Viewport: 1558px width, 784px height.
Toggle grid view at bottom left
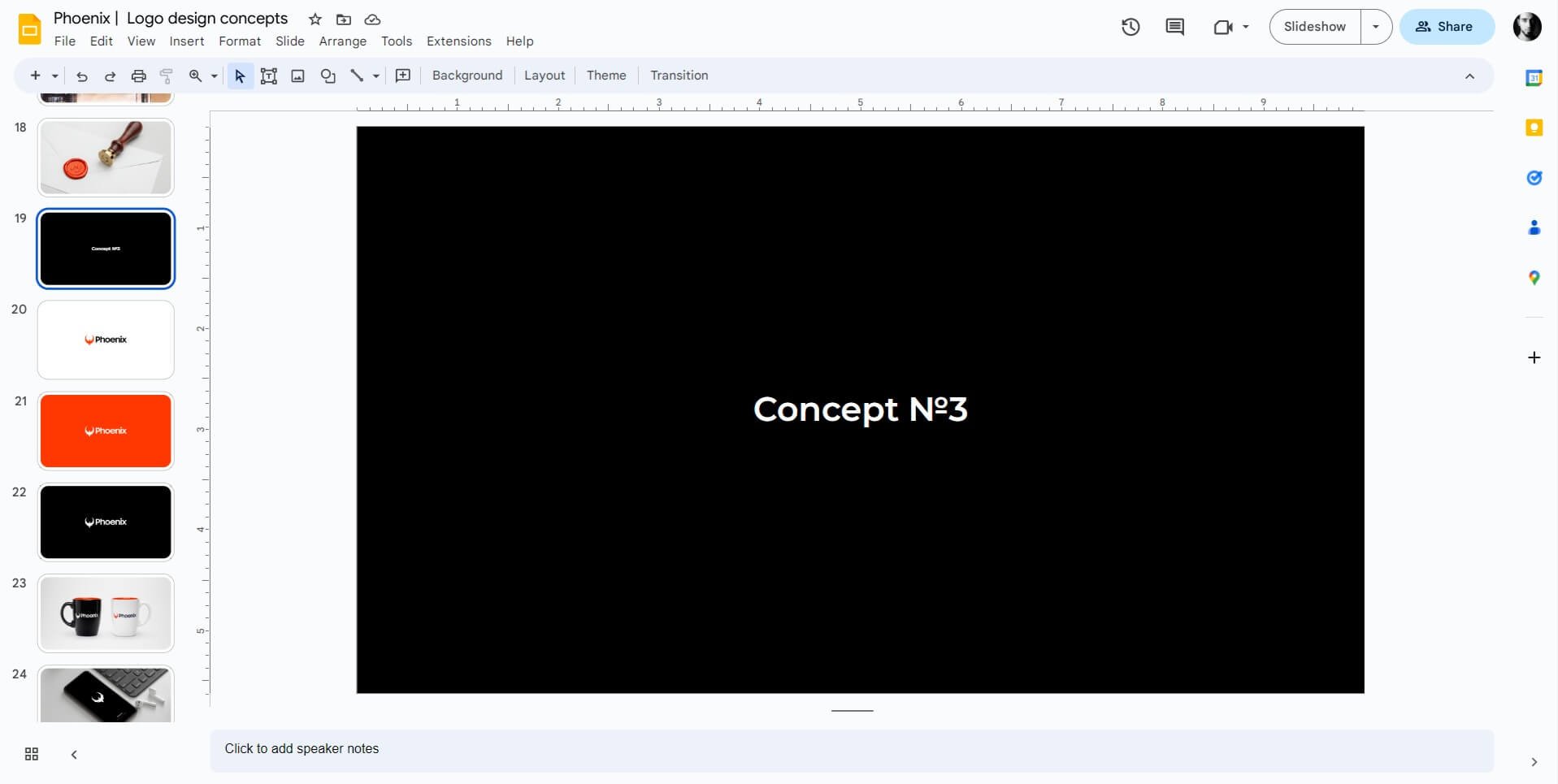tap(32, 754)
